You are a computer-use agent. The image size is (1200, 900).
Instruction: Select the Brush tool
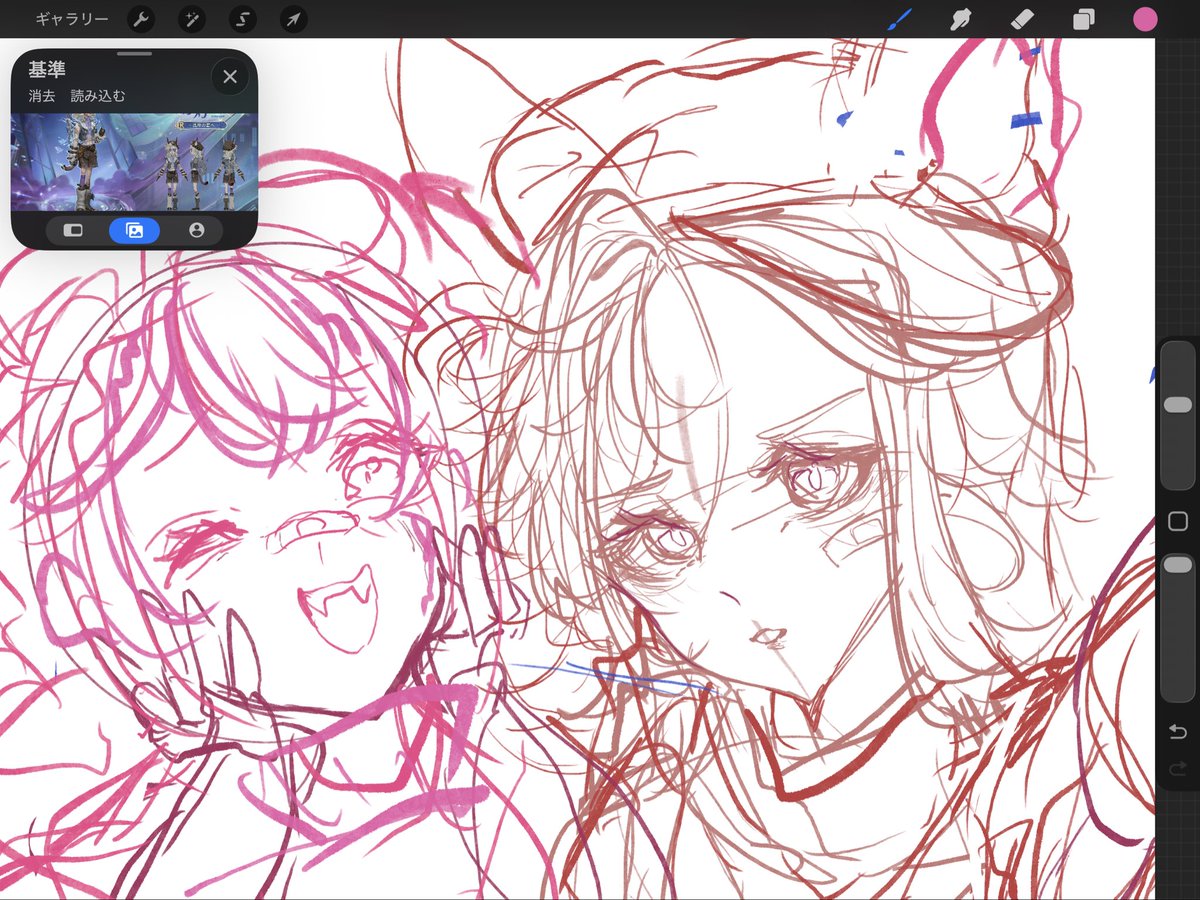(x=900, y=19)
